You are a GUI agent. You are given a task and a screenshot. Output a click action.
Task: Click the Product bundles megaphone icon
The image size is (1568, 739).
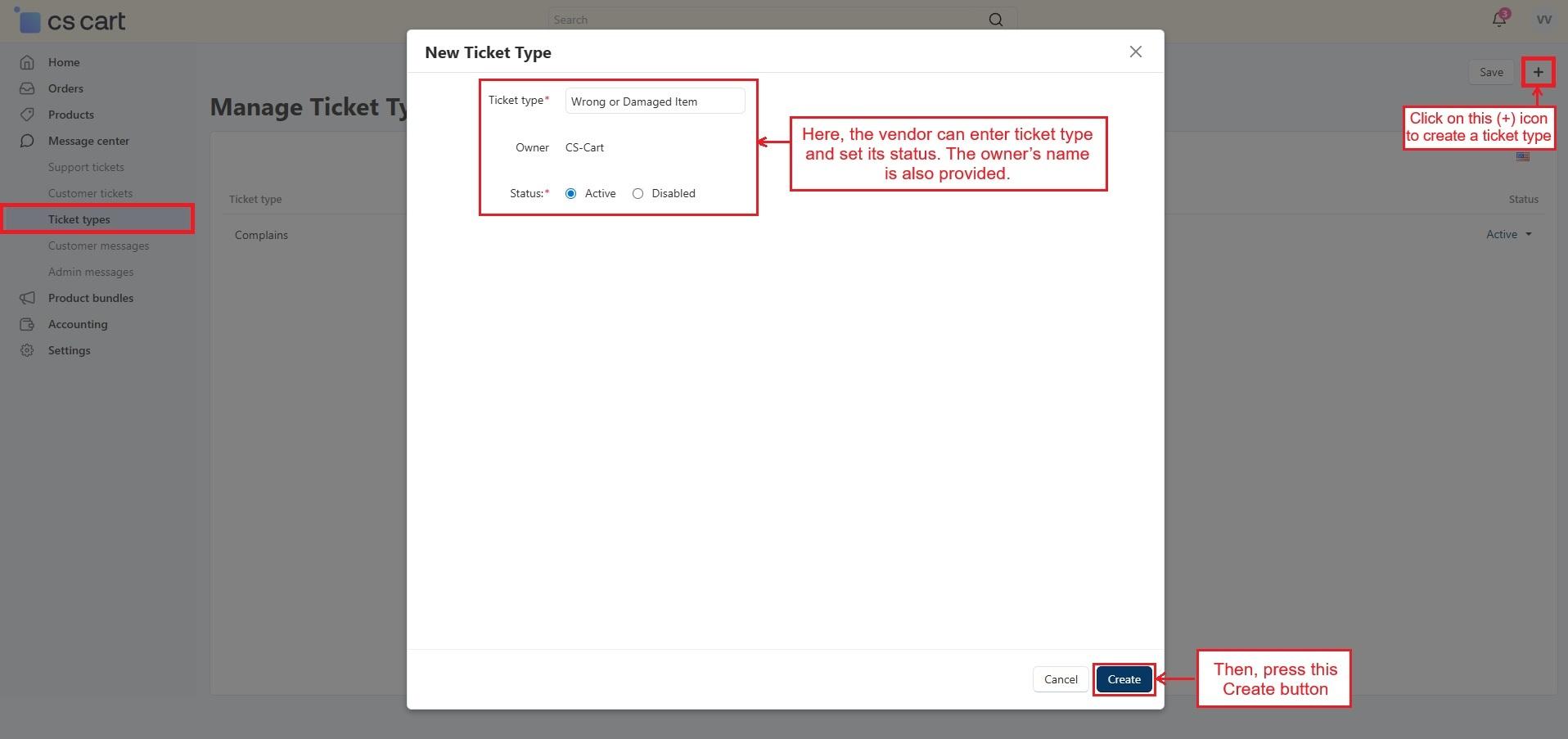[x=27, y=298]
